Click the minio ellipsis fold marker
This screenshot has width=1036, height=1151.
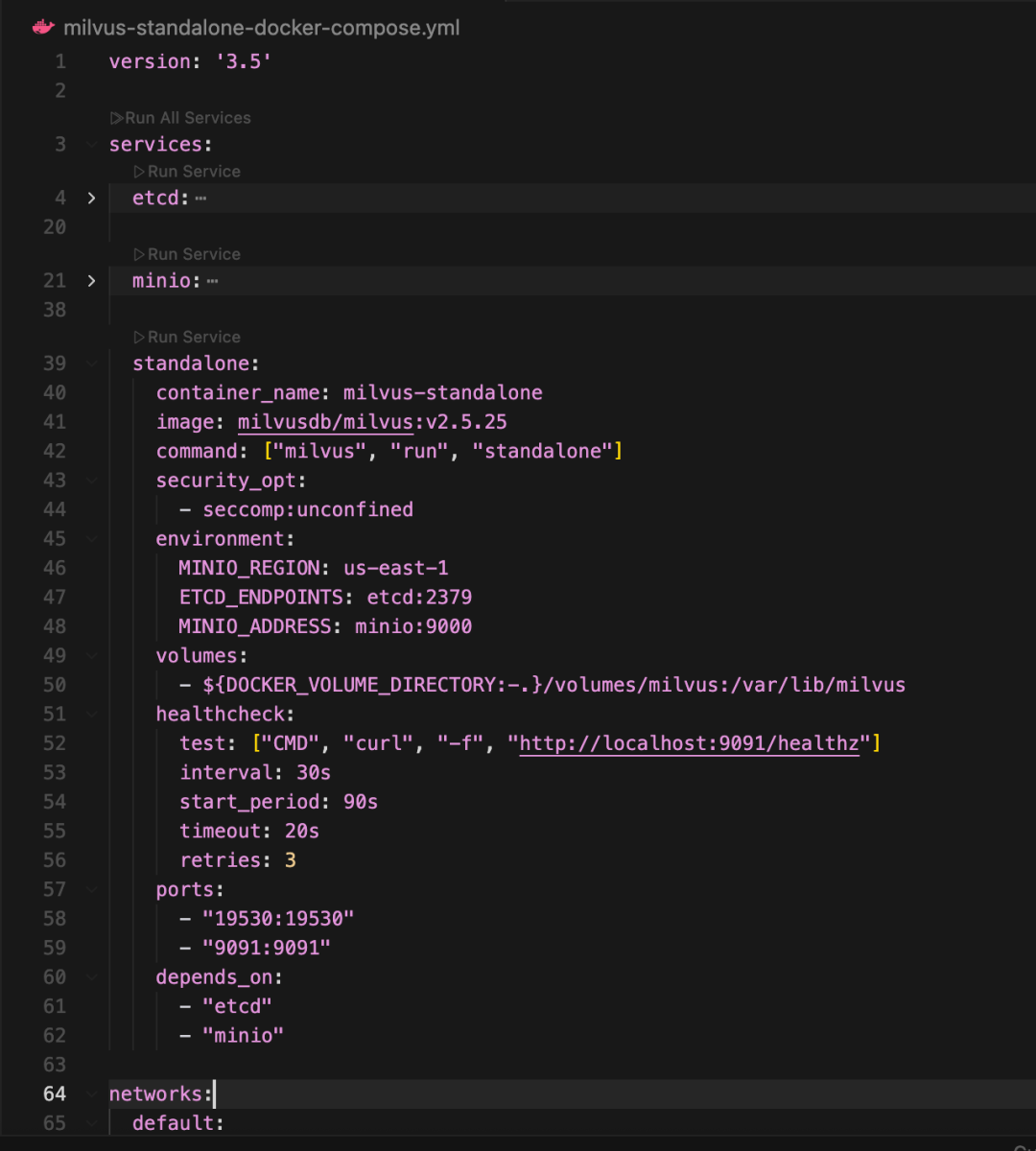tap(212, 281)
